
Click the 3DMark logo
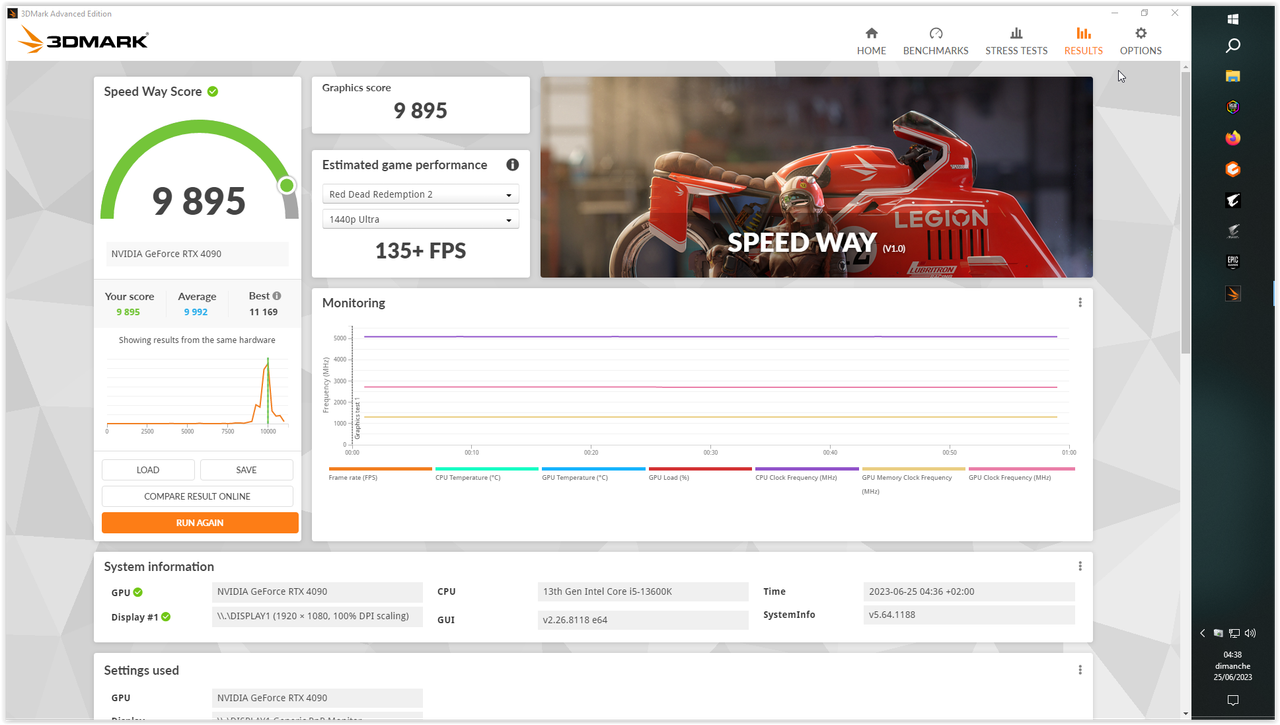click(84, 40)
